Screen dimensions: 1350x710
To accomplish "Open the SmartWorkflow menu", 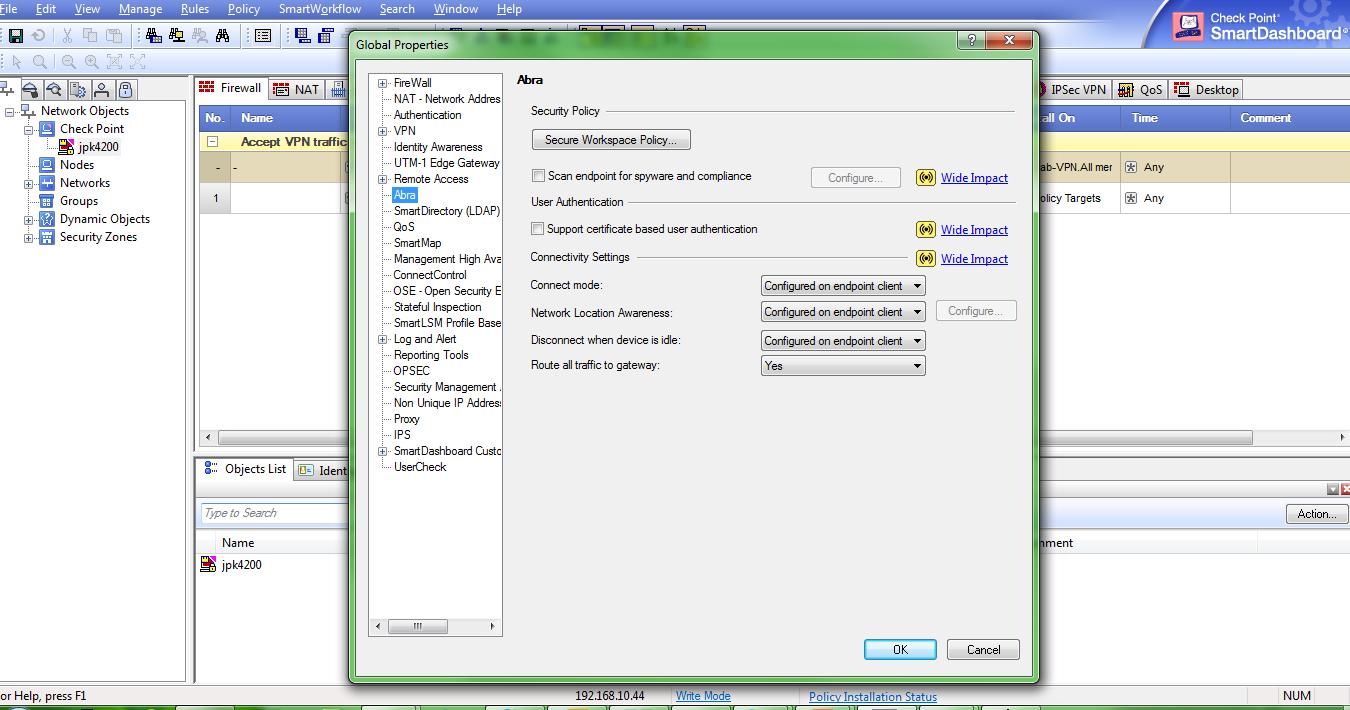I will [320, 9].
